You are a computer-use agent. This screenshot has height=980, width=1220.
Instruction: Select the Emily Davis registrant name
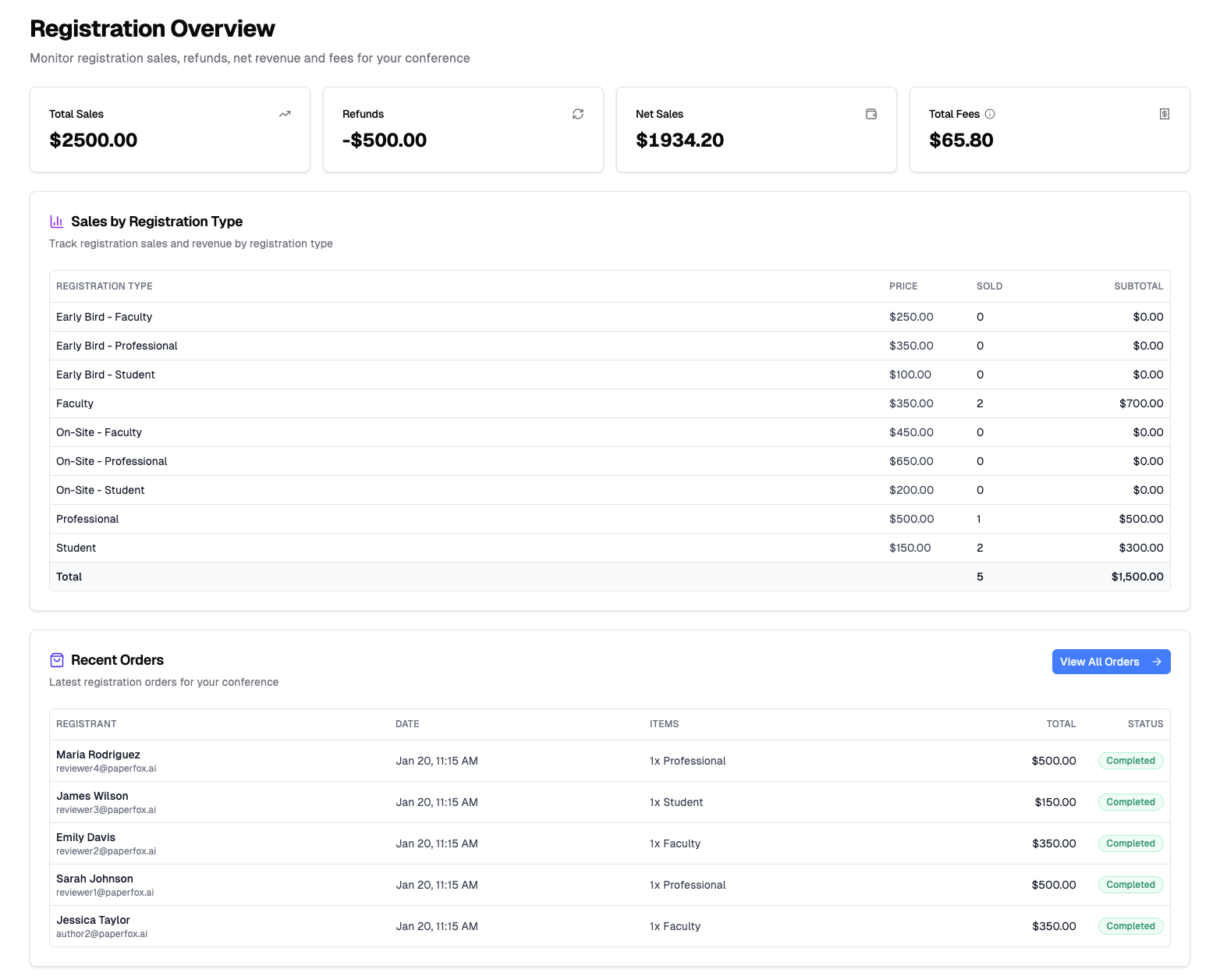pos(86,837)
